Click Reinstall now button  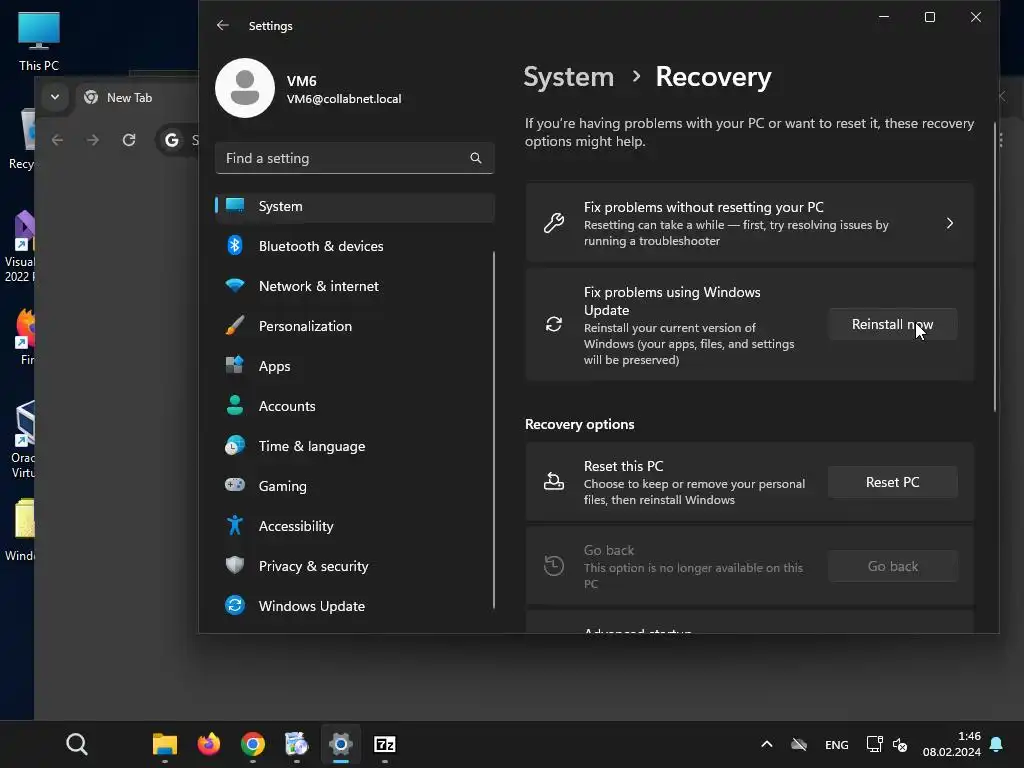[x=893, y=325]
